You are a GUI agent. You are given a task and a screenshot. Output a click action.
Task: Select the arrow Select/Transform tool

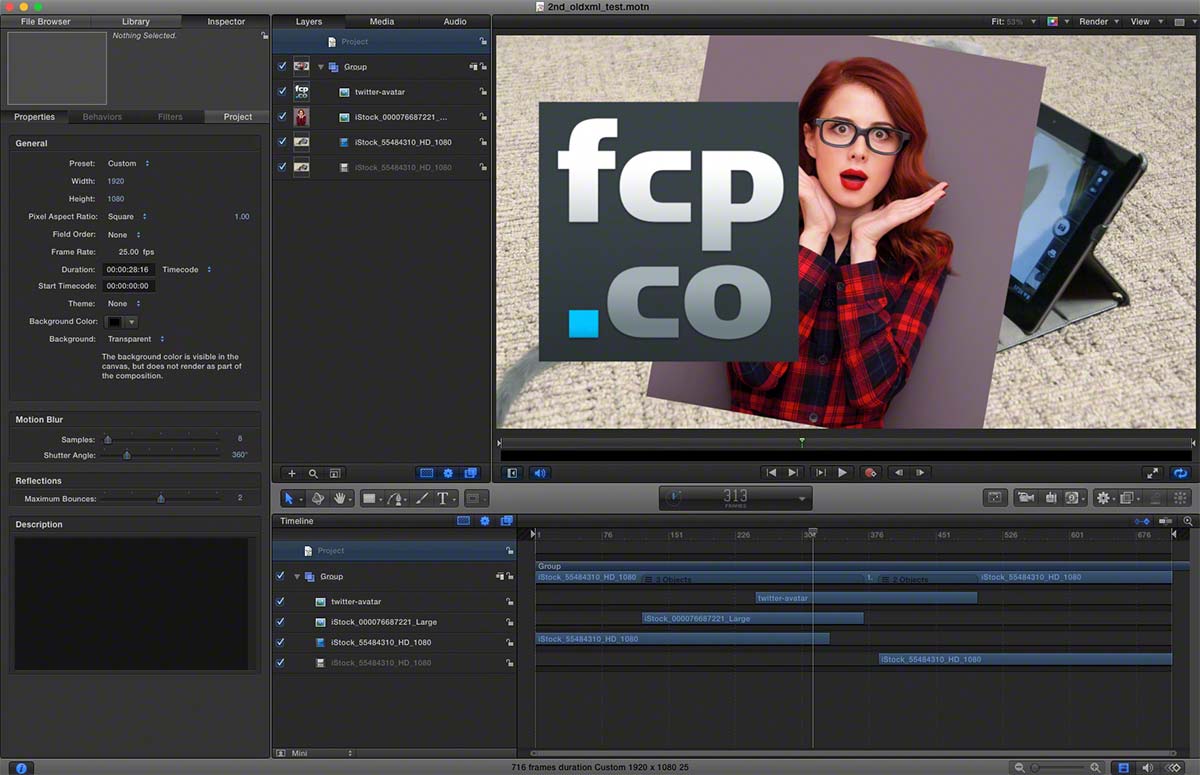tap(288, 498)
